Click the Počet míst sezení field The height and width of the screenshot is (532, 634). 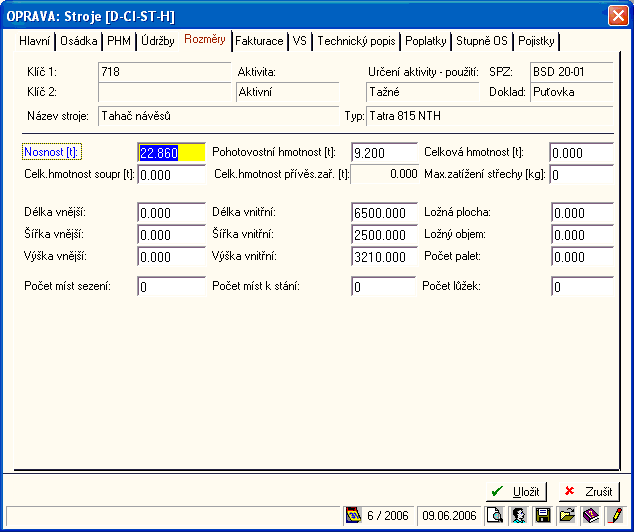coord(171,287)
